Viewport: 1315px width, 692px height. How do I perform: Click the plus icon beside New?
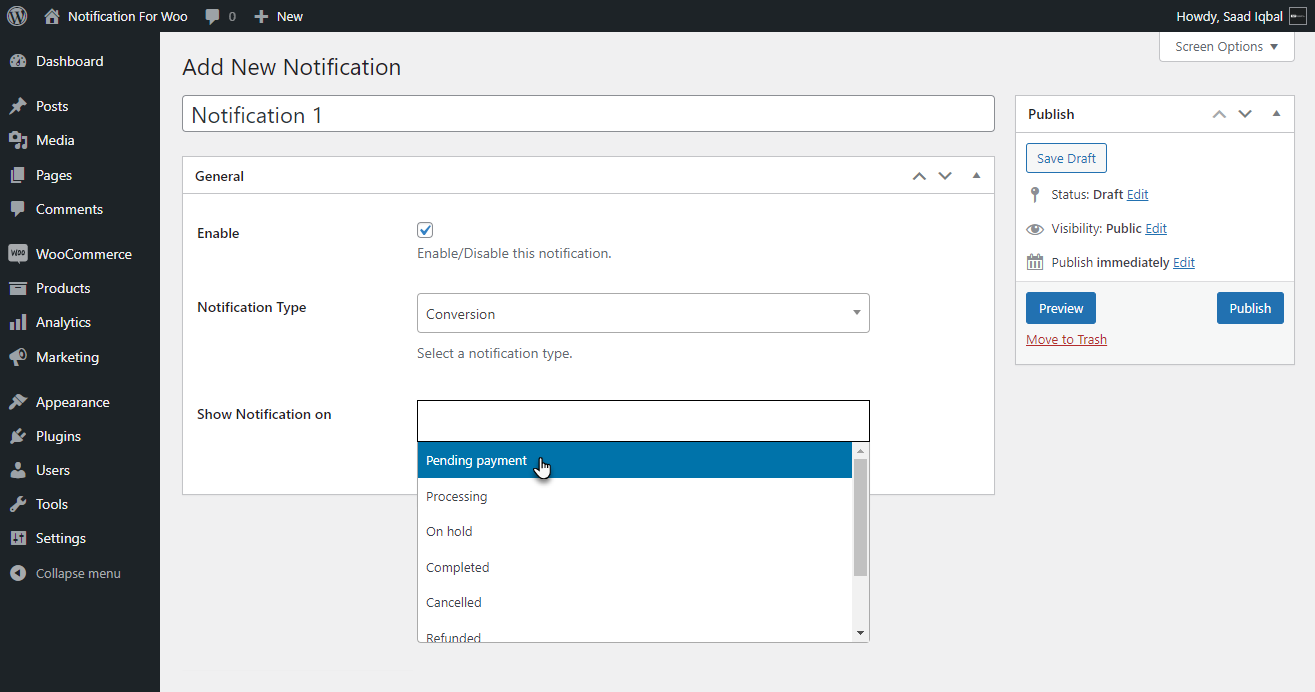[x=261, y=16]
